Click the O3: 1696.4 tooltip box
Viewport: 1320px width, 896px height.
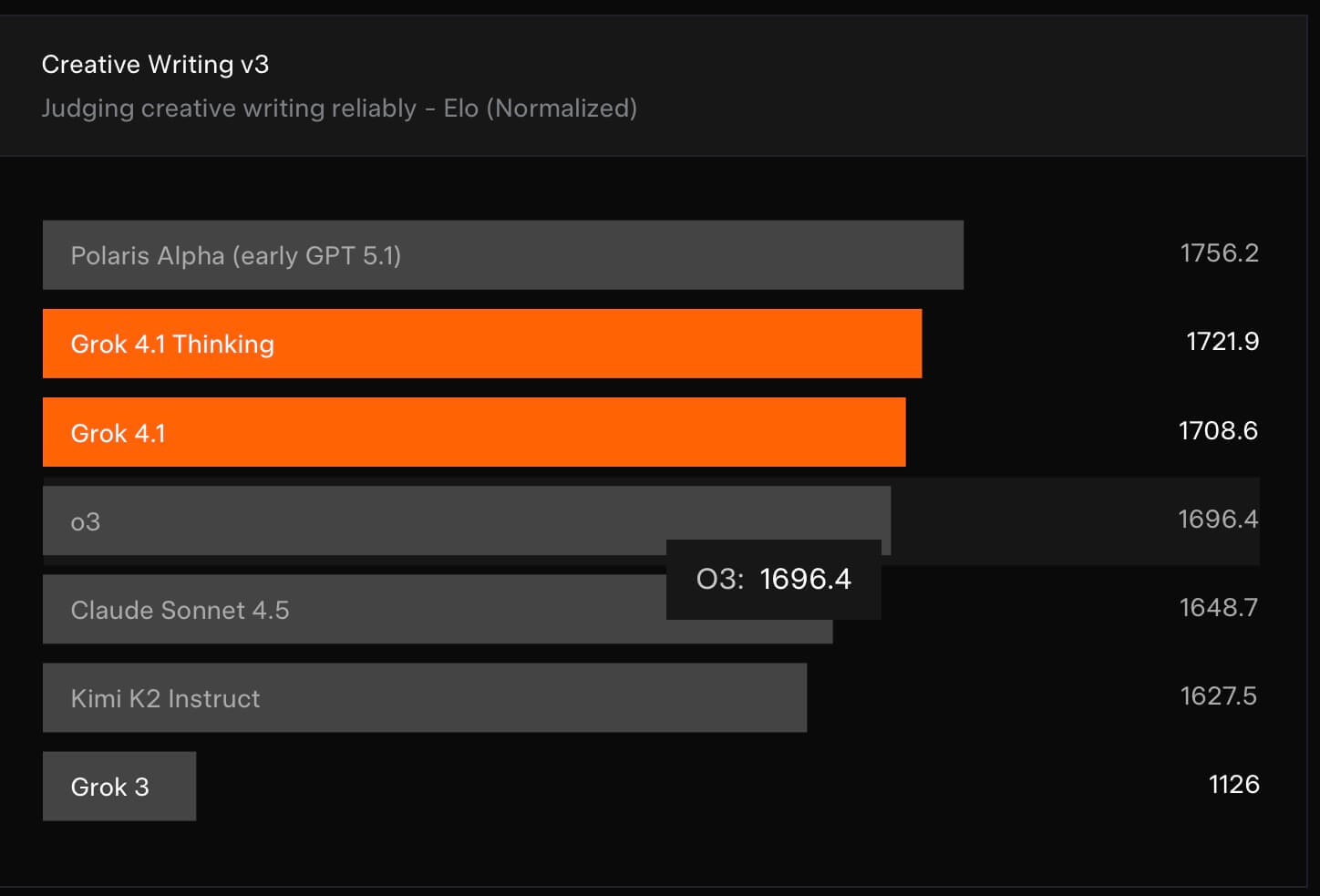(773, 580)
